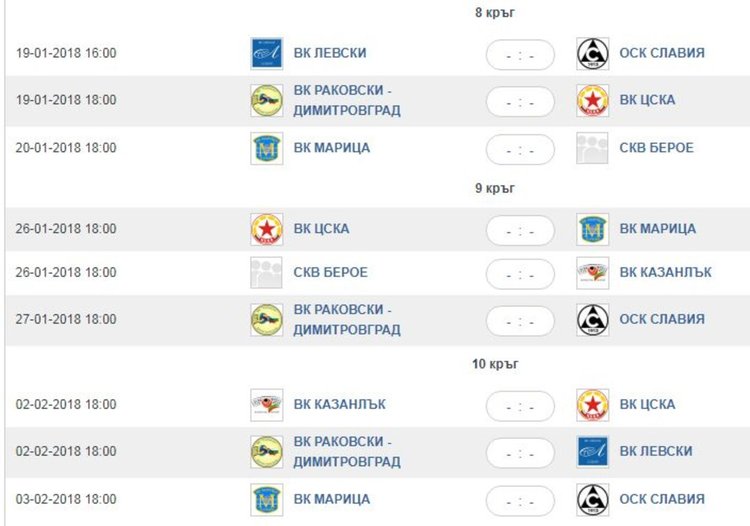The height and width of the screenshot is (526, 750).
Task: Click the score box for Левски vs Славия
Action: [x=520, y=55]
